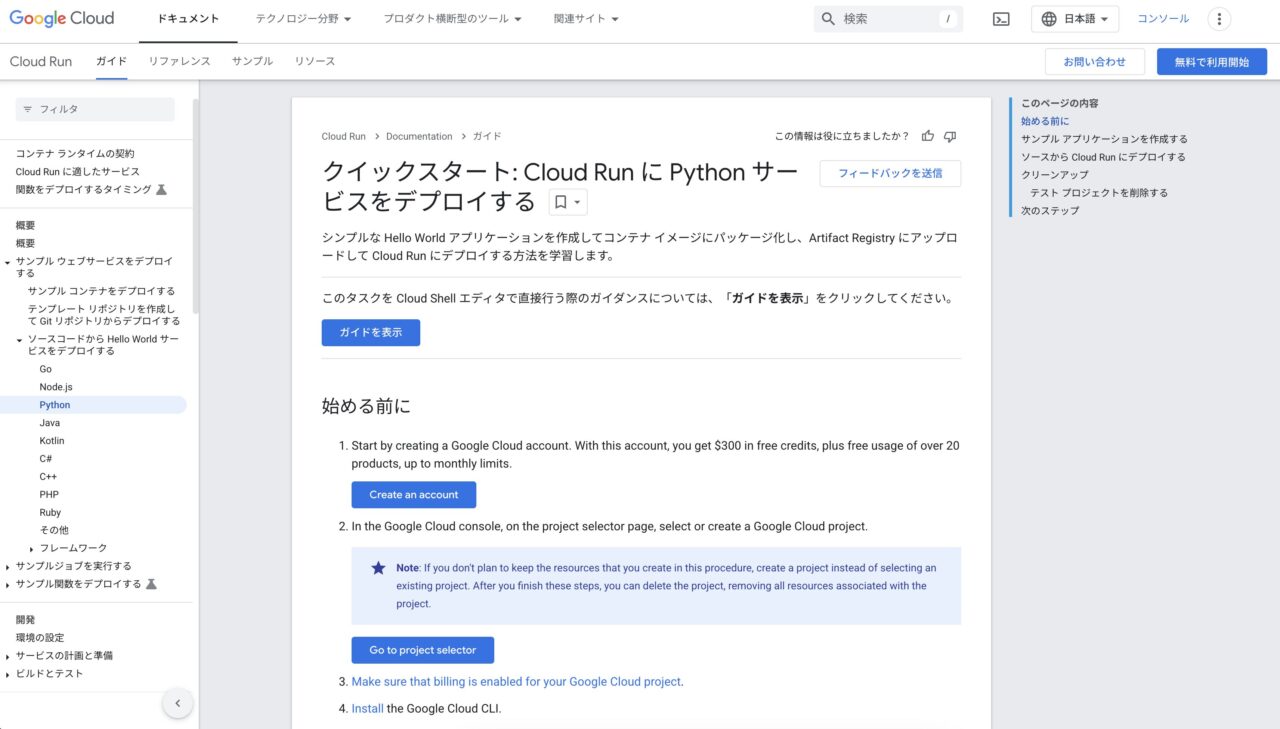Image resolution: width=1280 pixels, height=729 pixels.
Task: Click the bookmark icon beside the title
Action: click(x=561, y=202)
